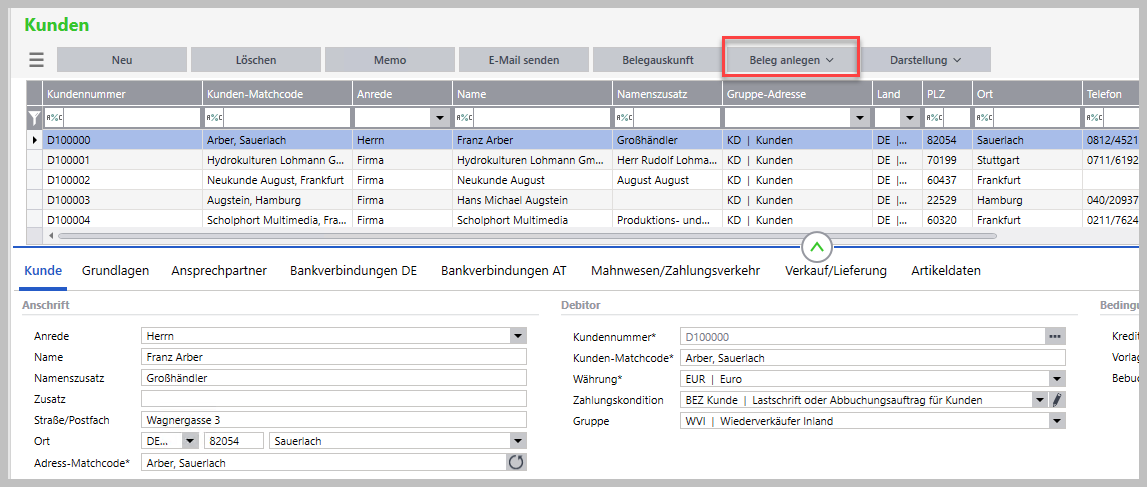Screen dimensions: 1147x487
Task: Open the Artikeldaten tab
Action: click(946, 271)
